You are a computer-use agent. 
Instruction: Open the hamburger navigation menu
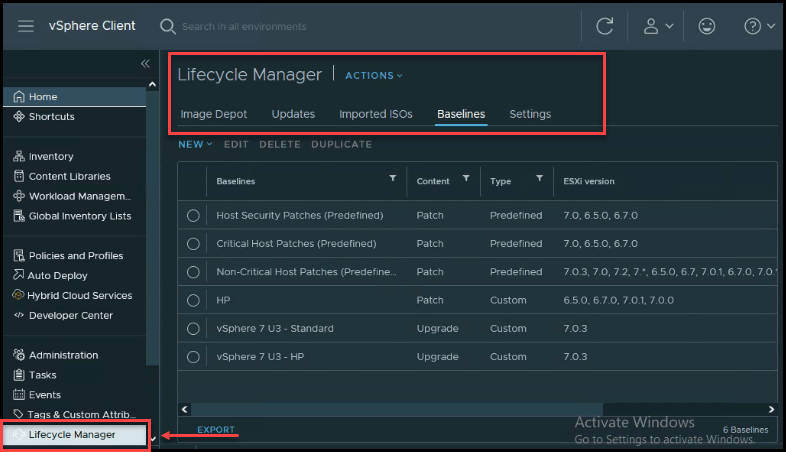click(x=26, y=26)
